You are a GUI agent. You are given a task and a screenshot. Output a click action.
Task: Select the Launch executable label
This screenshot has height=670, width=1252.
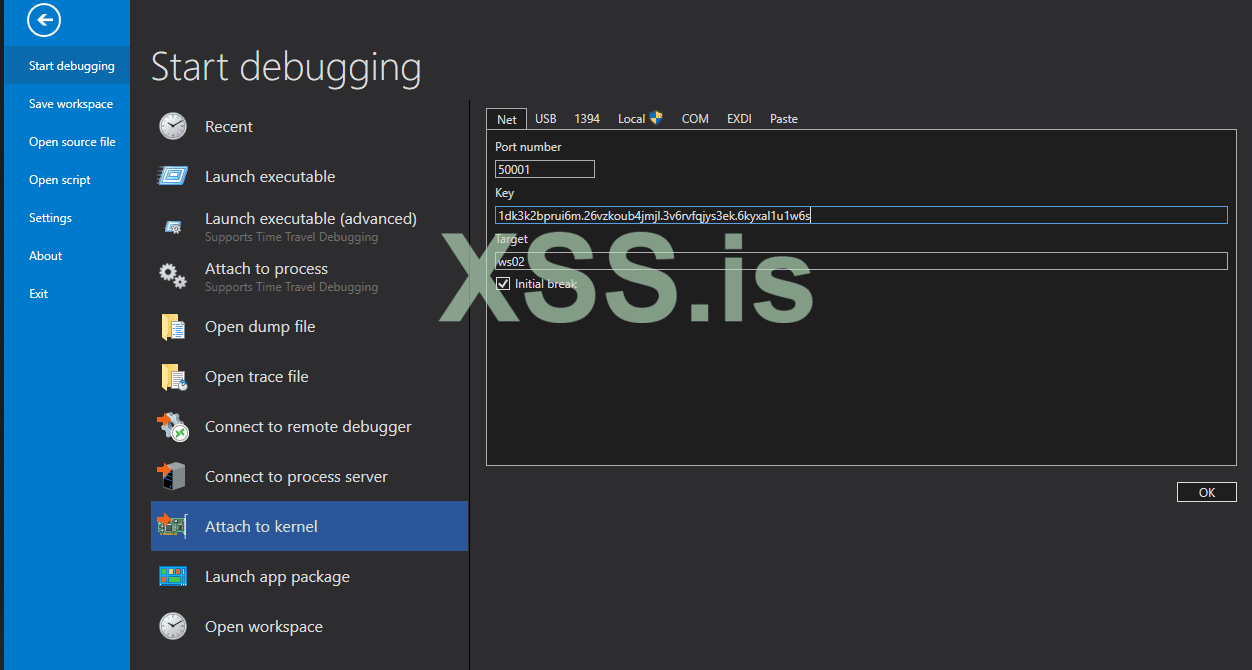[270, 177]
